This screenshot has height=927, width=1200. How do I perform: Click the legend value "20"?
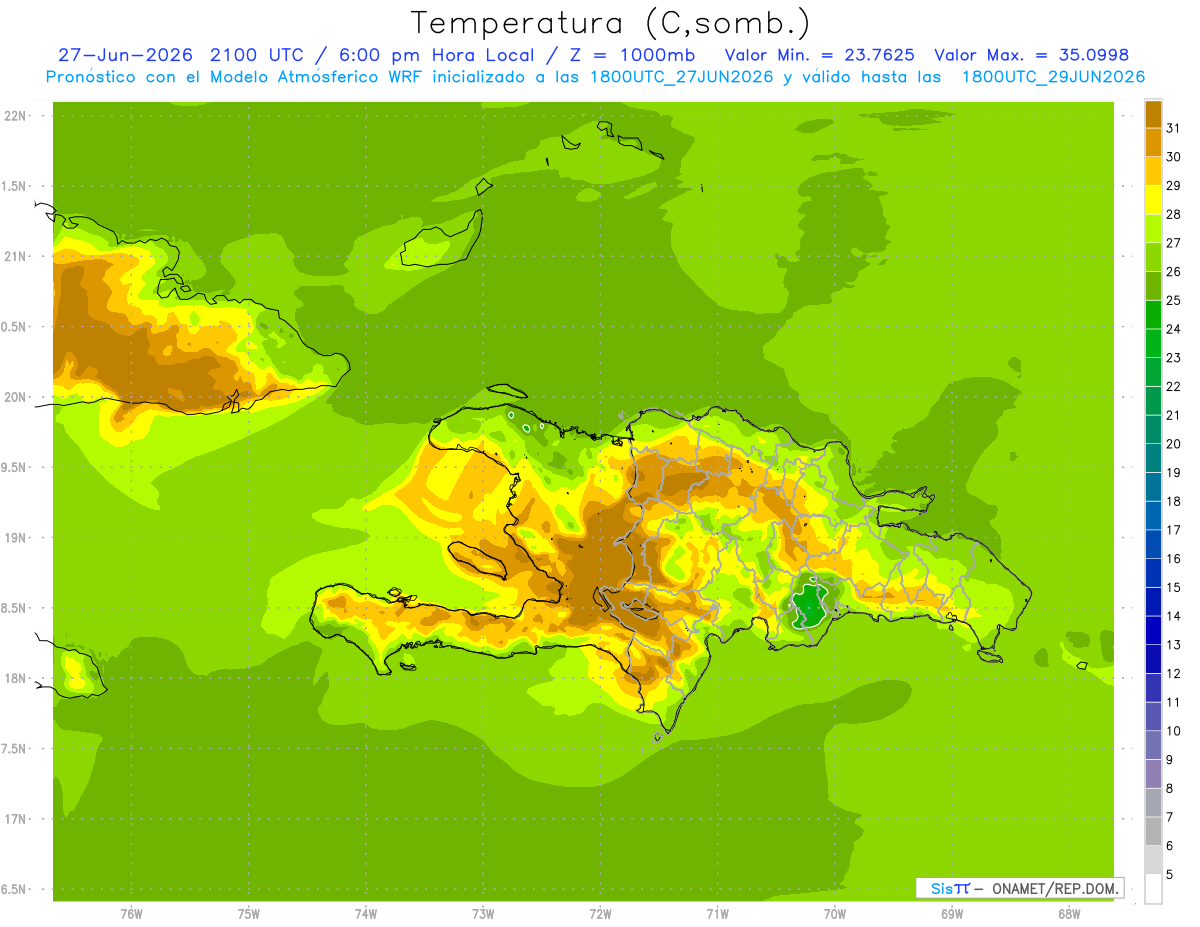[1173, 444]
